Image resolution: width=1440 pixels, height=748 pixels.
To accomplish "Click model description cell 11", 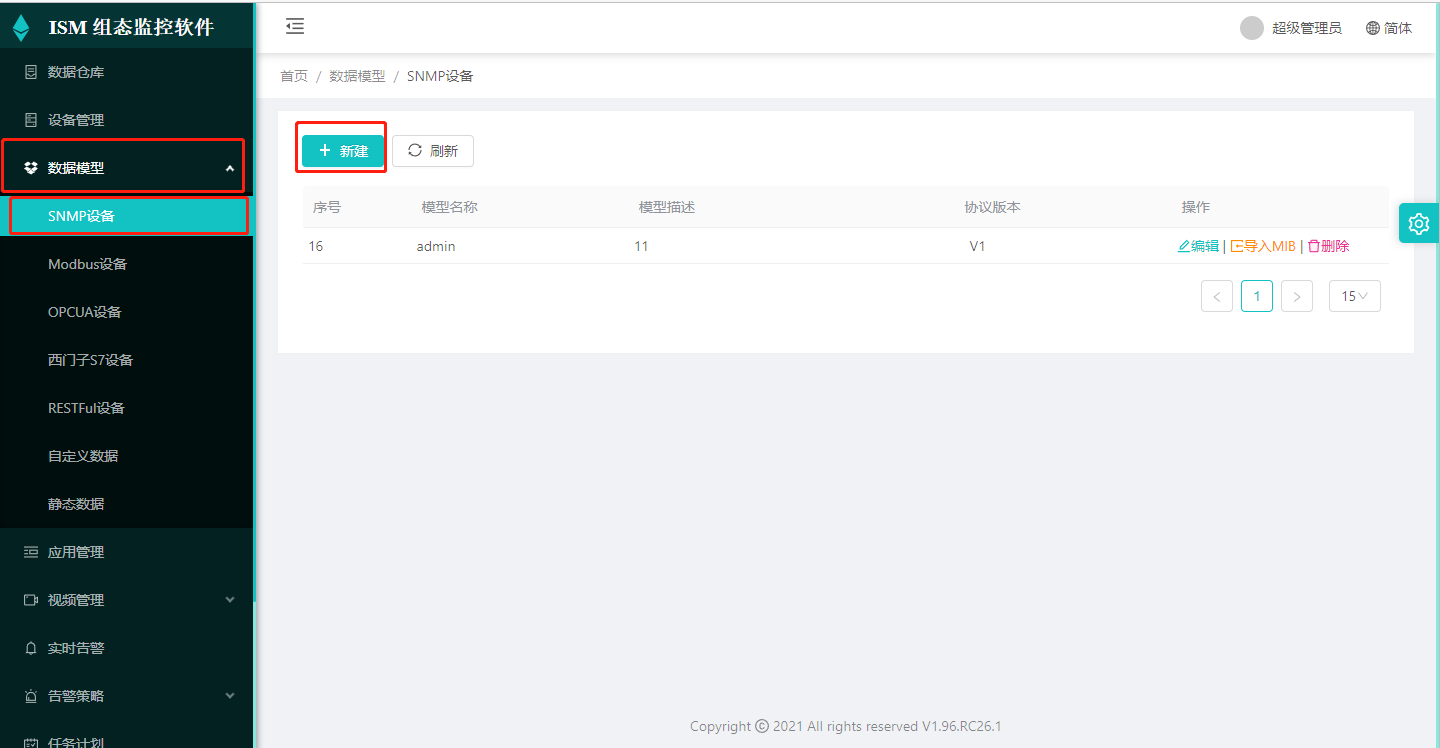I will click(641, 246).
